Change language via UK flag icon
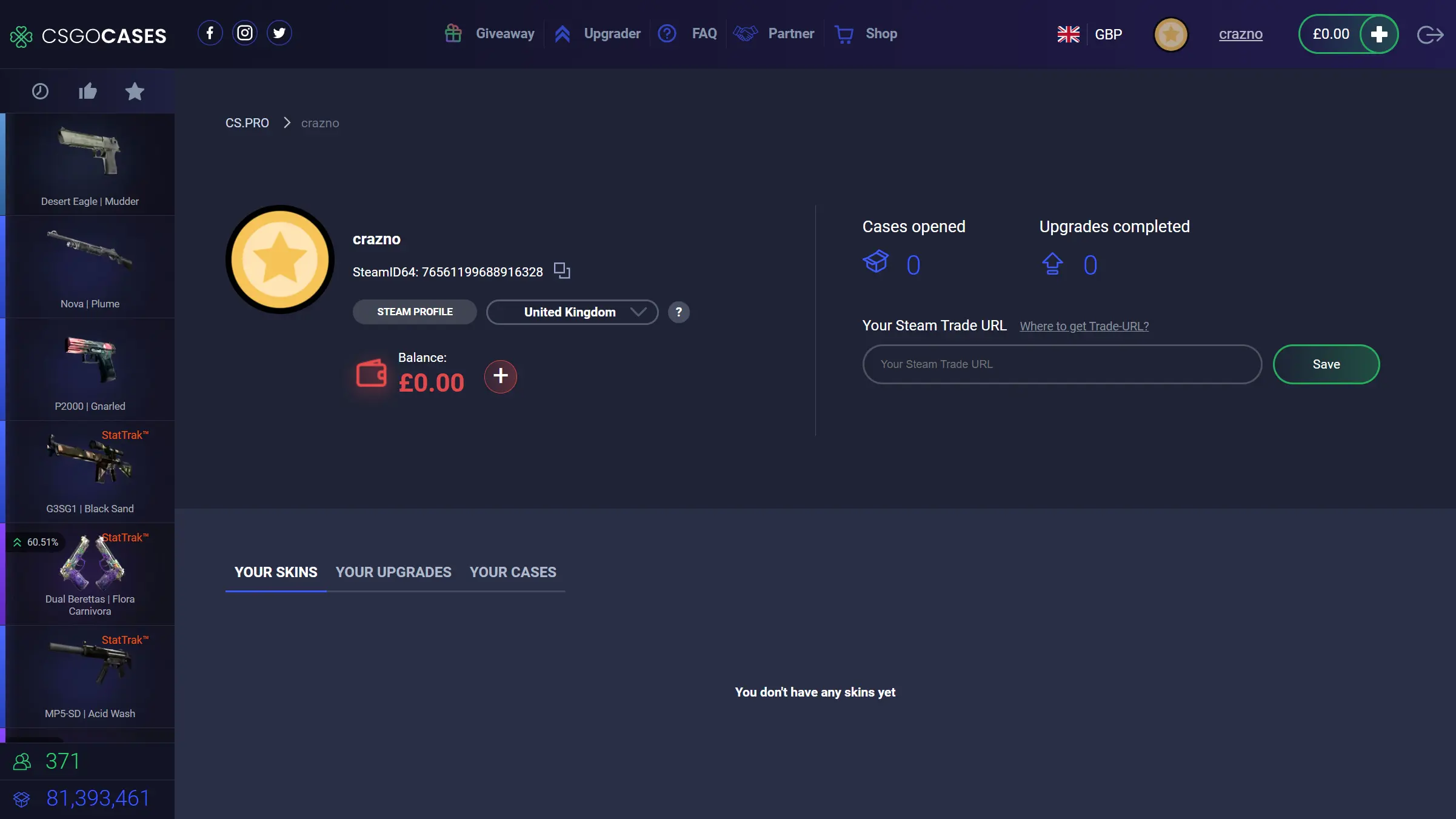Screen dimensions: 1456x819 point(1068,34)
